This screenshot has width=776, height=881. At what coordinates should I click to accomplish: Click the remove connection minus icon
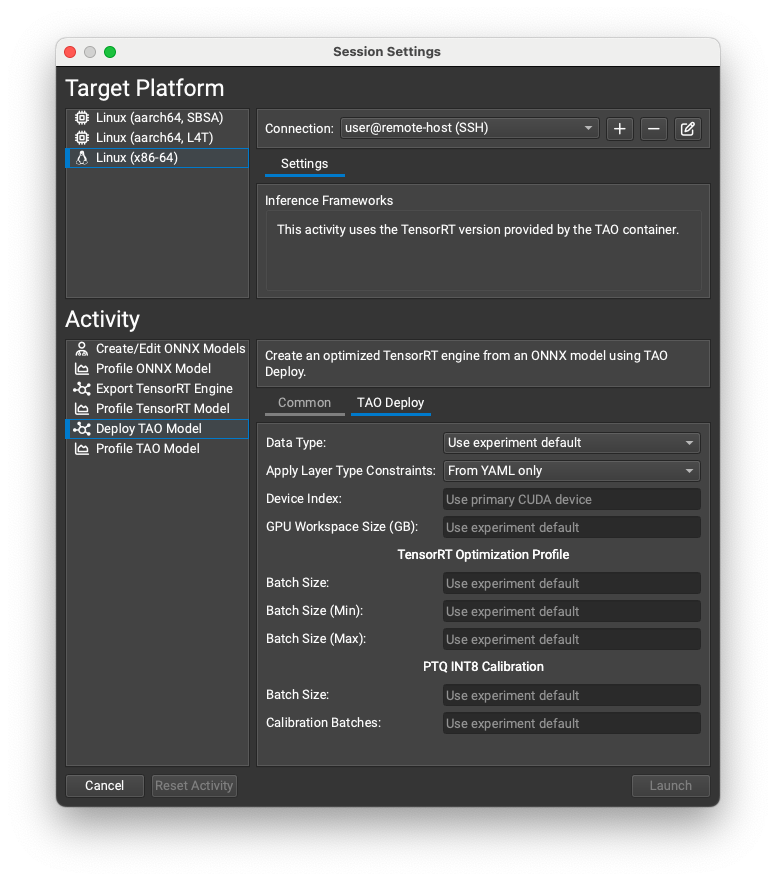coord(654,128)
